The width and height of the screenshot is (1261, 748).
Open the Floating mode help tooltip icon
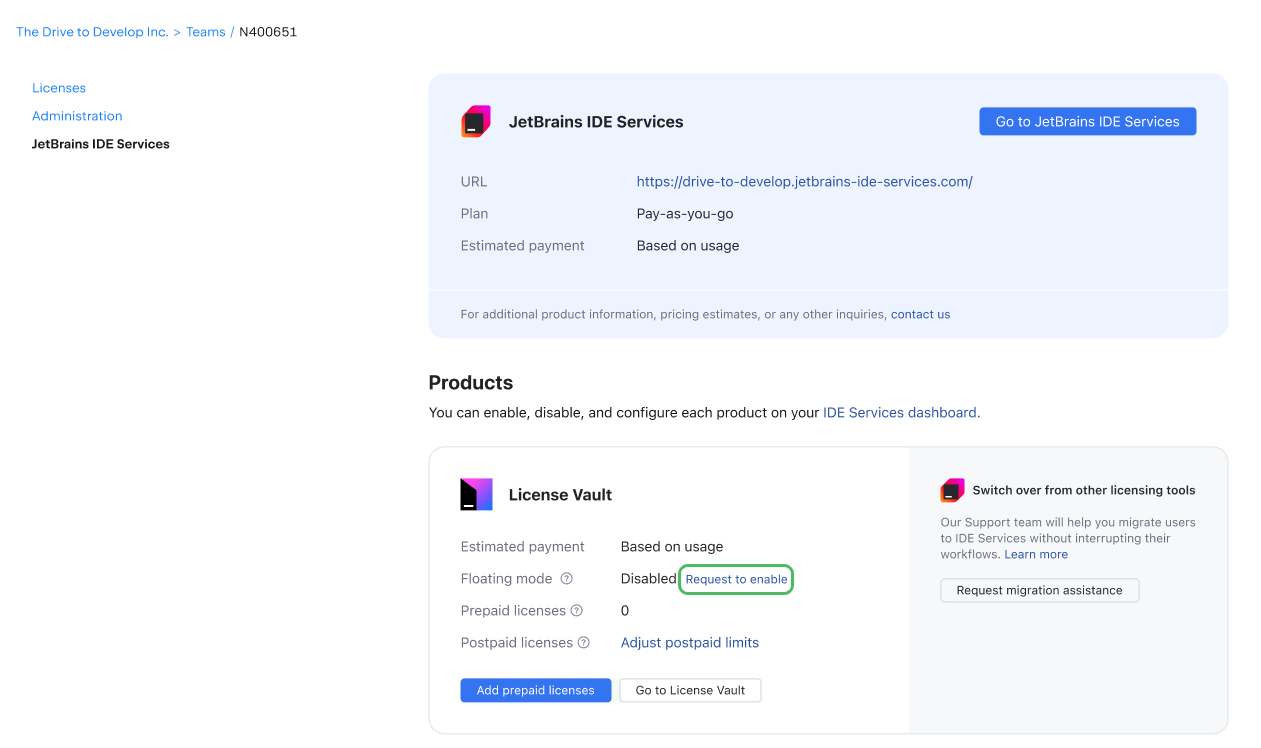567,578
